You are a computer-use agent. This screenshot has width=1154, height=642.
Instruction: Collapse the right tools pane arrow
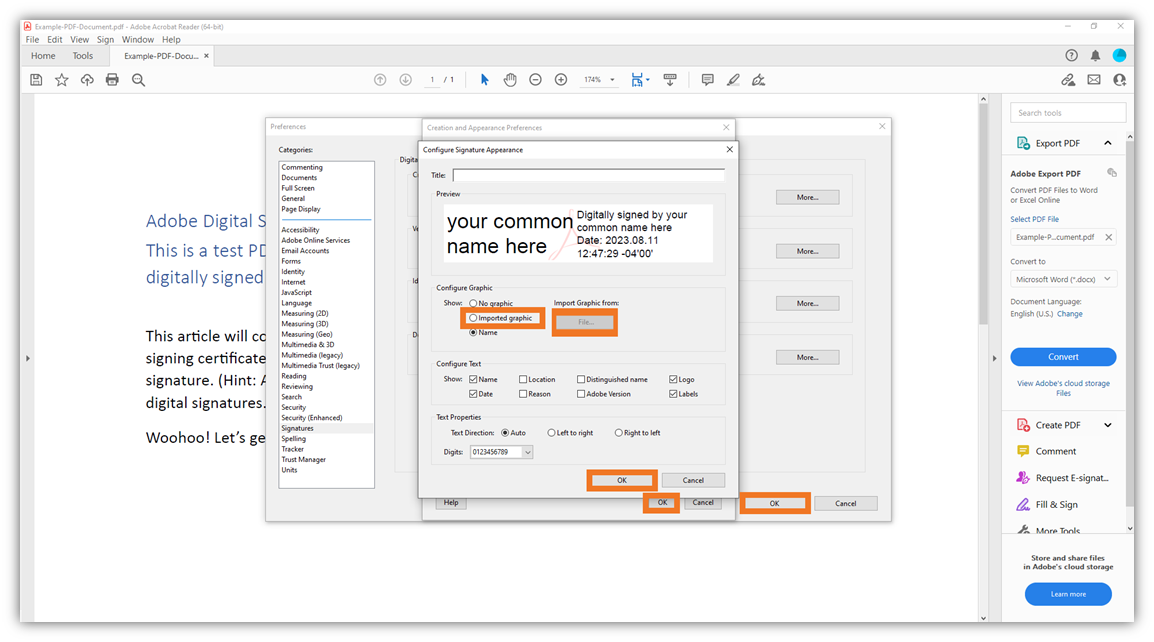click(994, 359)
